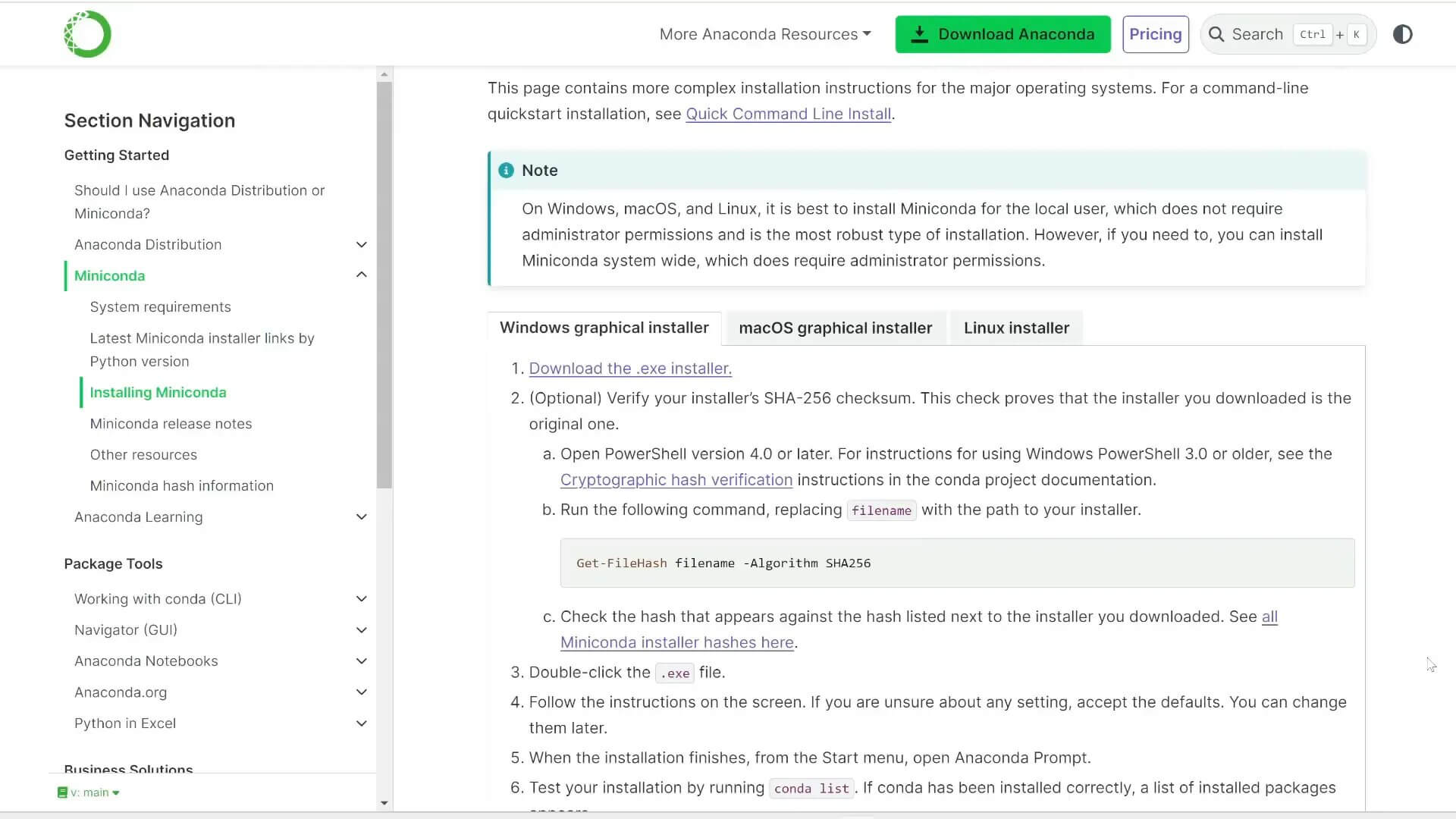The image size is (1456, 819).
Task: Switch to Linux installer tab
Action: 1015,328
